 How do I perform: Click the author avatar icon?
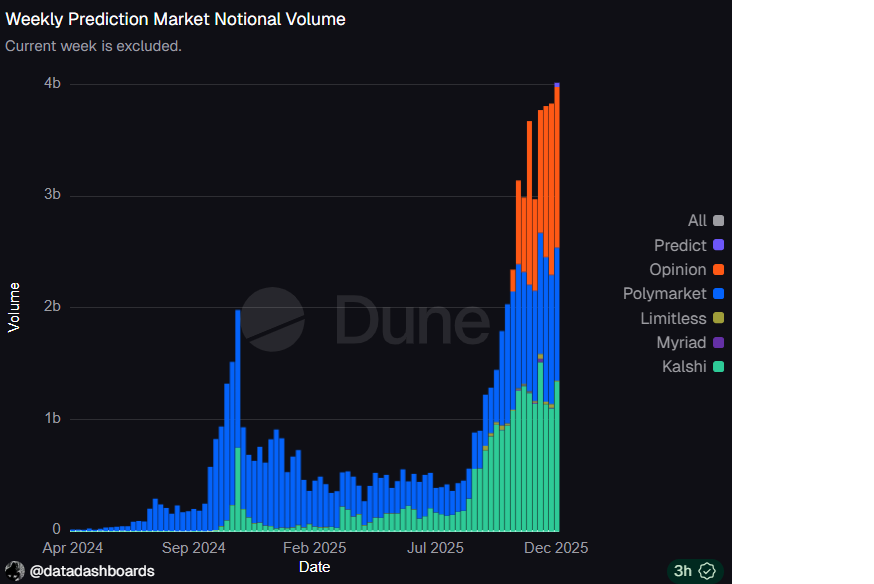14,571
